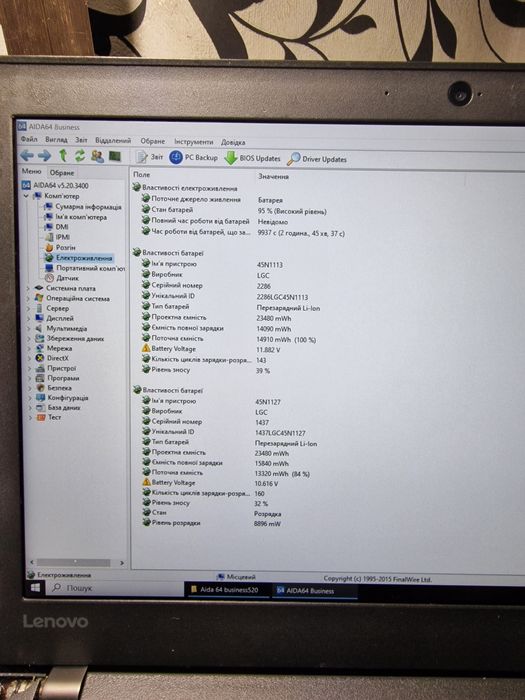
Task: Open the user management toolbar icon
Action: click(97, 156)
